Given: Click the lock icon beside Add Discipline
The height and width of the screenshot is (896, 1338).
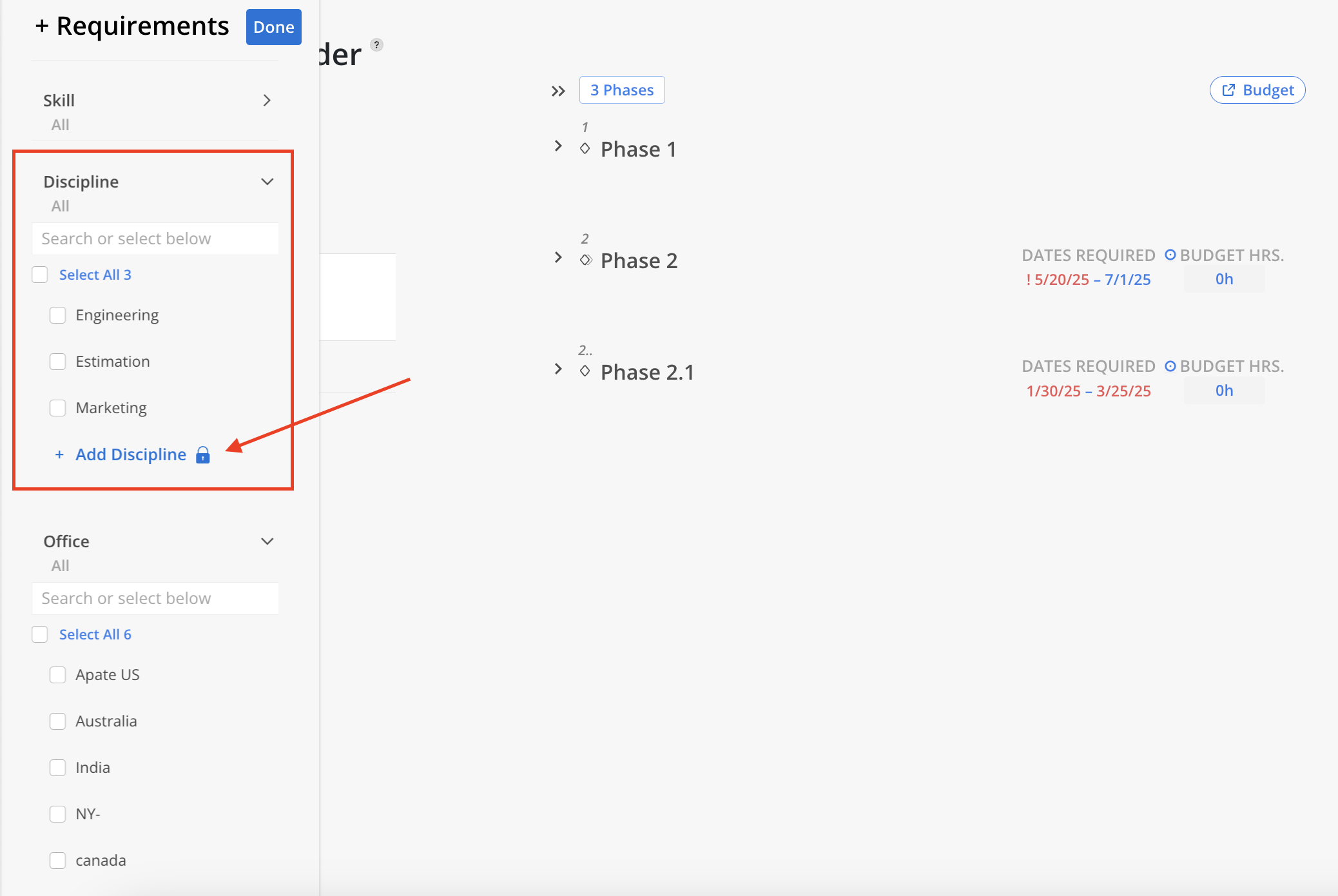Looking at the screenshot, I should click(203, 455).
